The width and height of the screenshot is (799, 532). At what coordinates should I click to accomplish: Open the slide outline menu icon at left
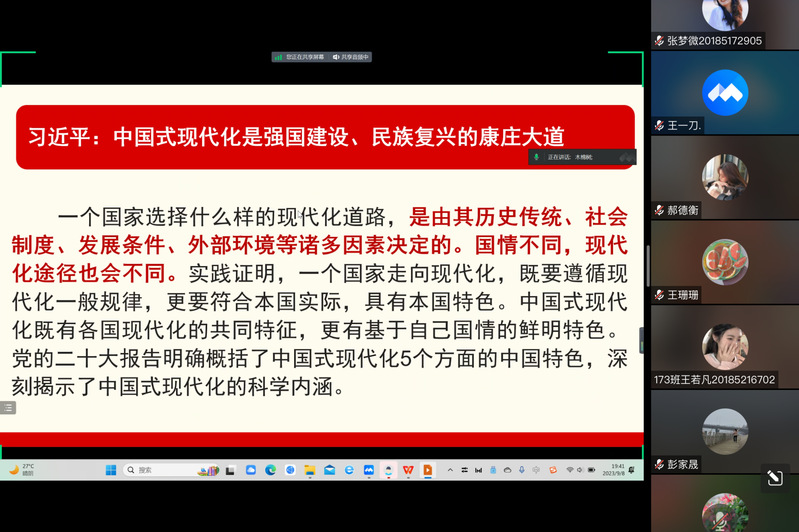tap(8, 407)
